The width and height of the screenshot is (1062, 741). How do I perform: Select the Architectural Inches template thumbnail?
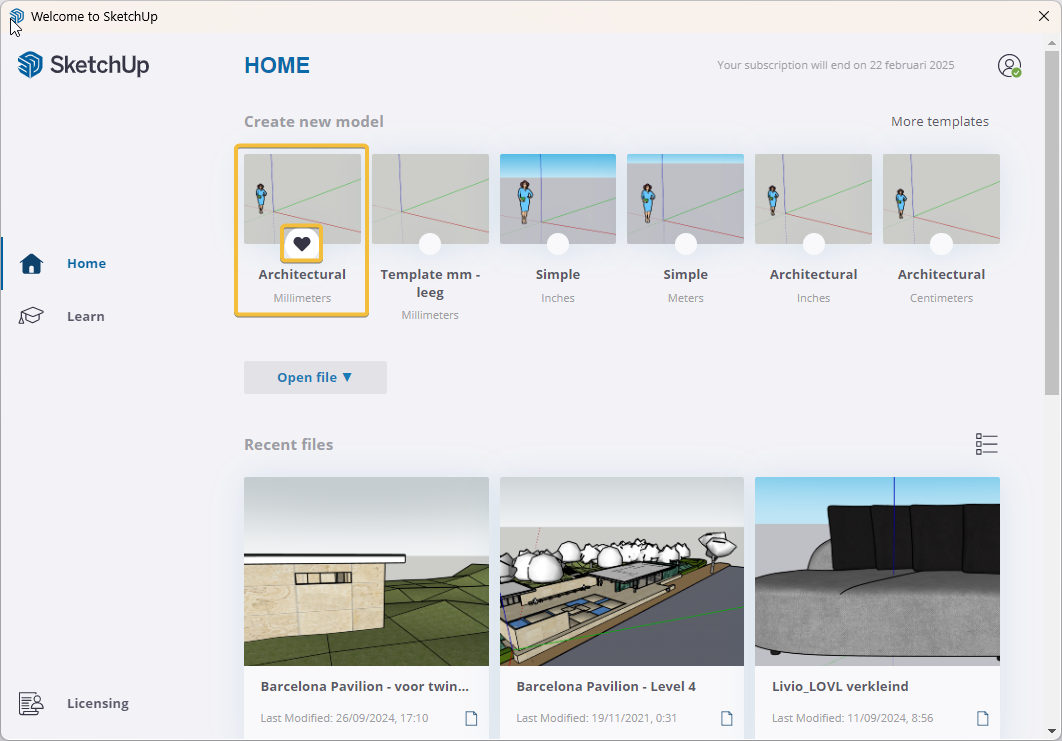813,198
